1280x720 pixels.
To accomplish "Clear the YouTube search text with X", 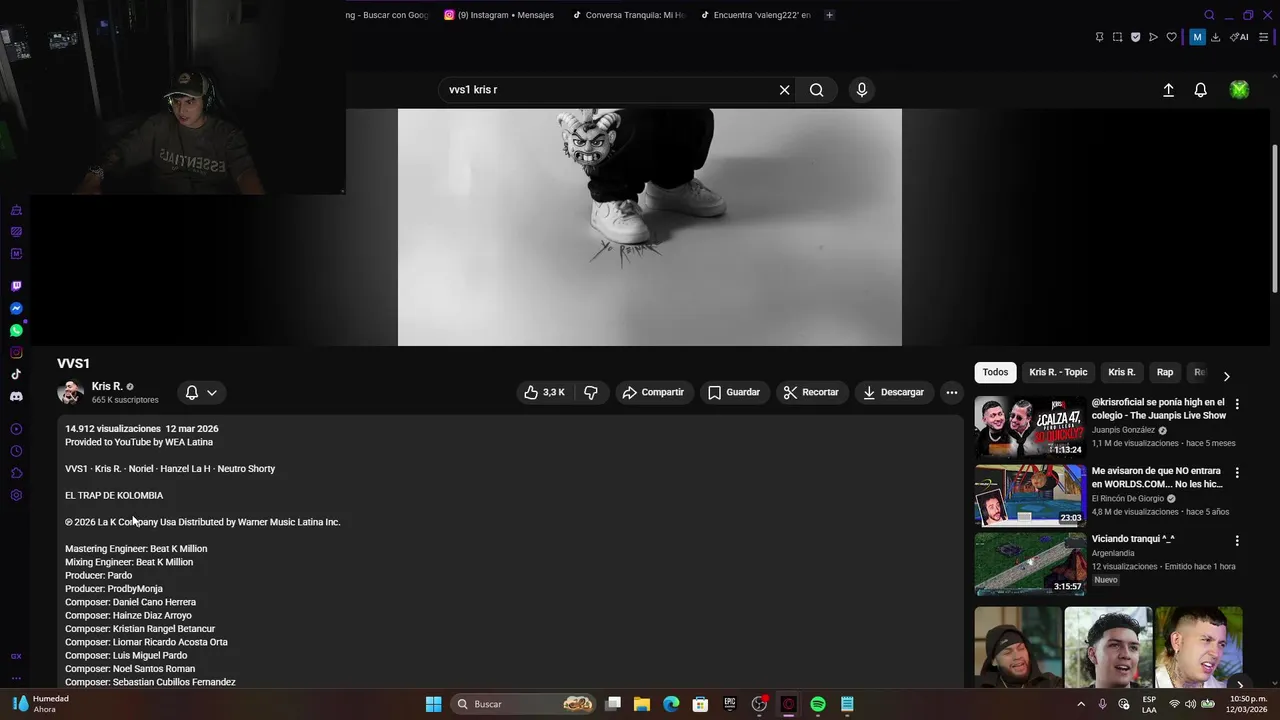I will tap(784, 90).
